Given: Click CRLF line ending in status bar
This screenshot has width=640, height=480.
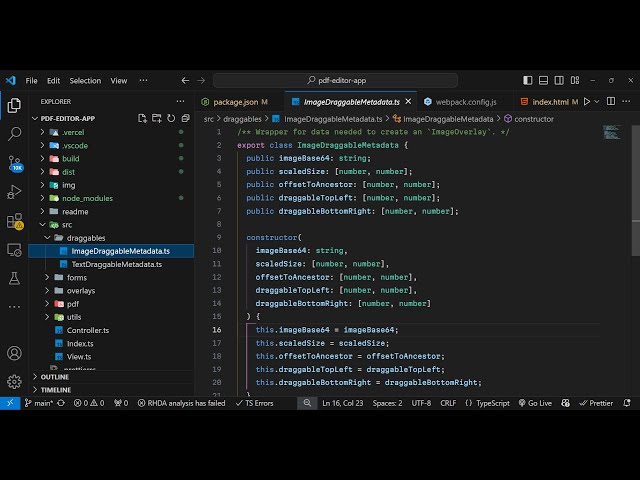Looking at the screenshot, I should pos(447,403).
